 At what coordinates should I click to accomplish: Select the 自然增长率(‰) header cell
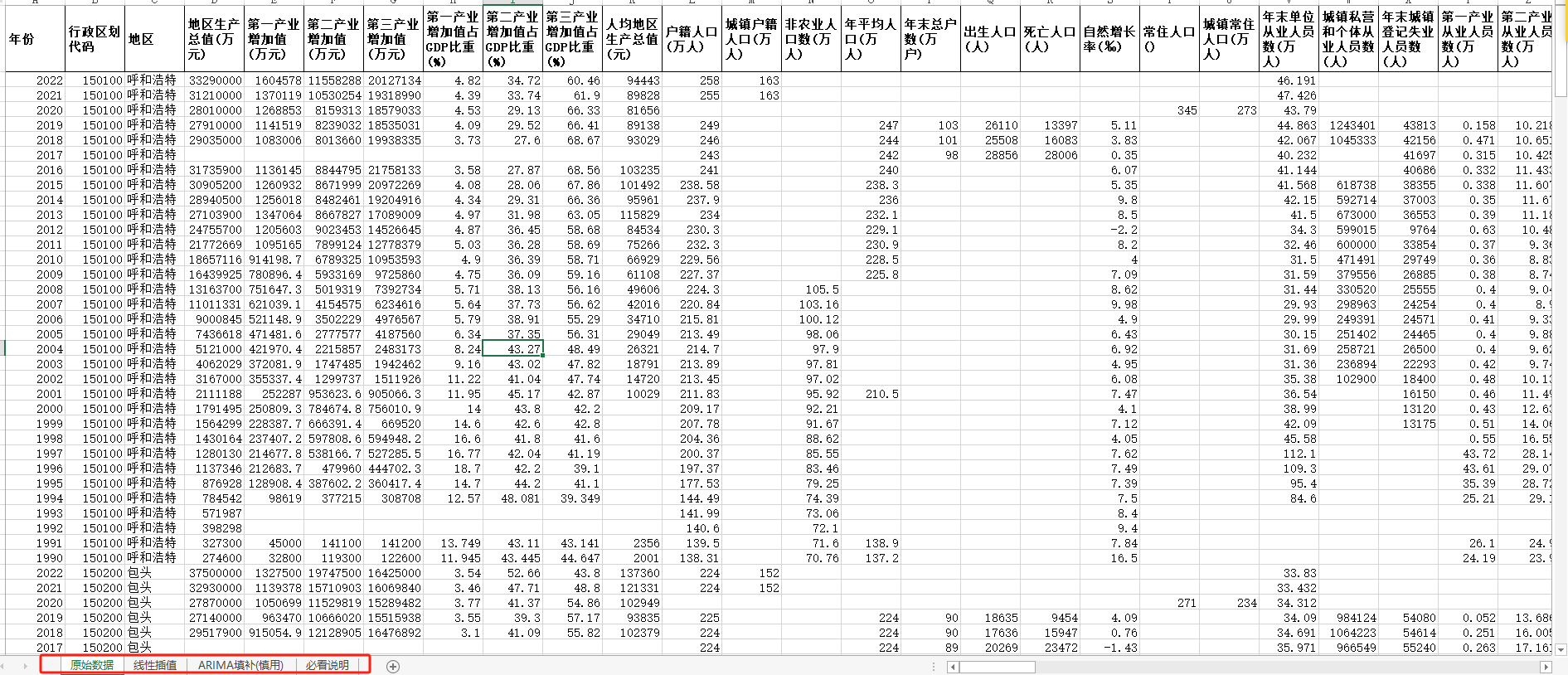1109,39
